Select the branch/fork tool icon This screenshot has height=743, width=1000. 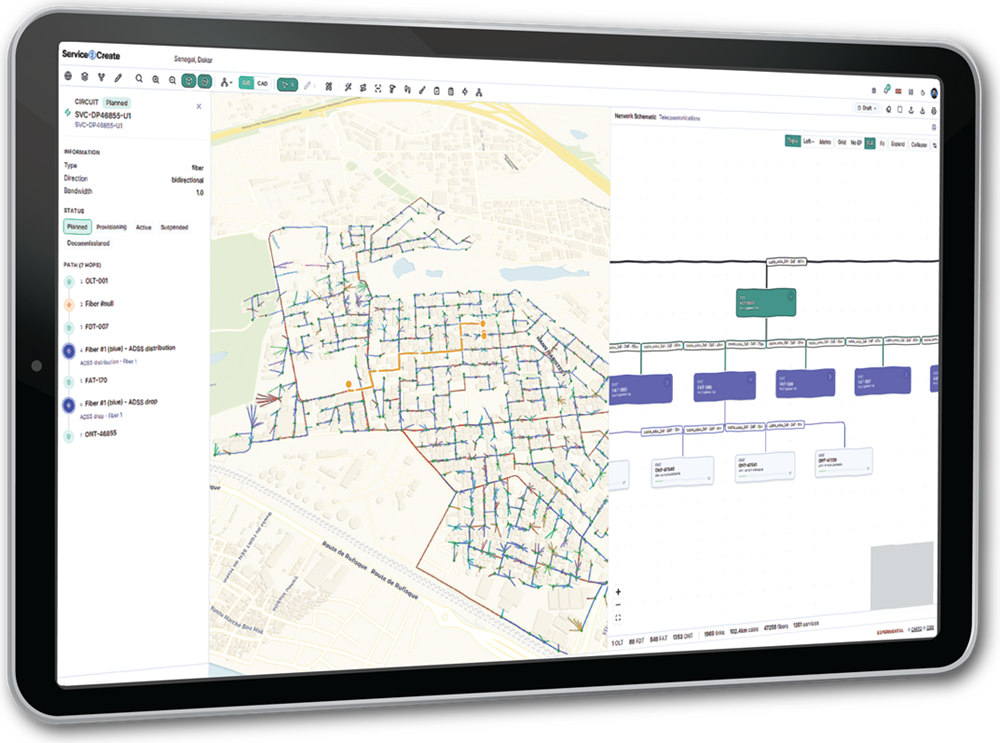[101, 77]
